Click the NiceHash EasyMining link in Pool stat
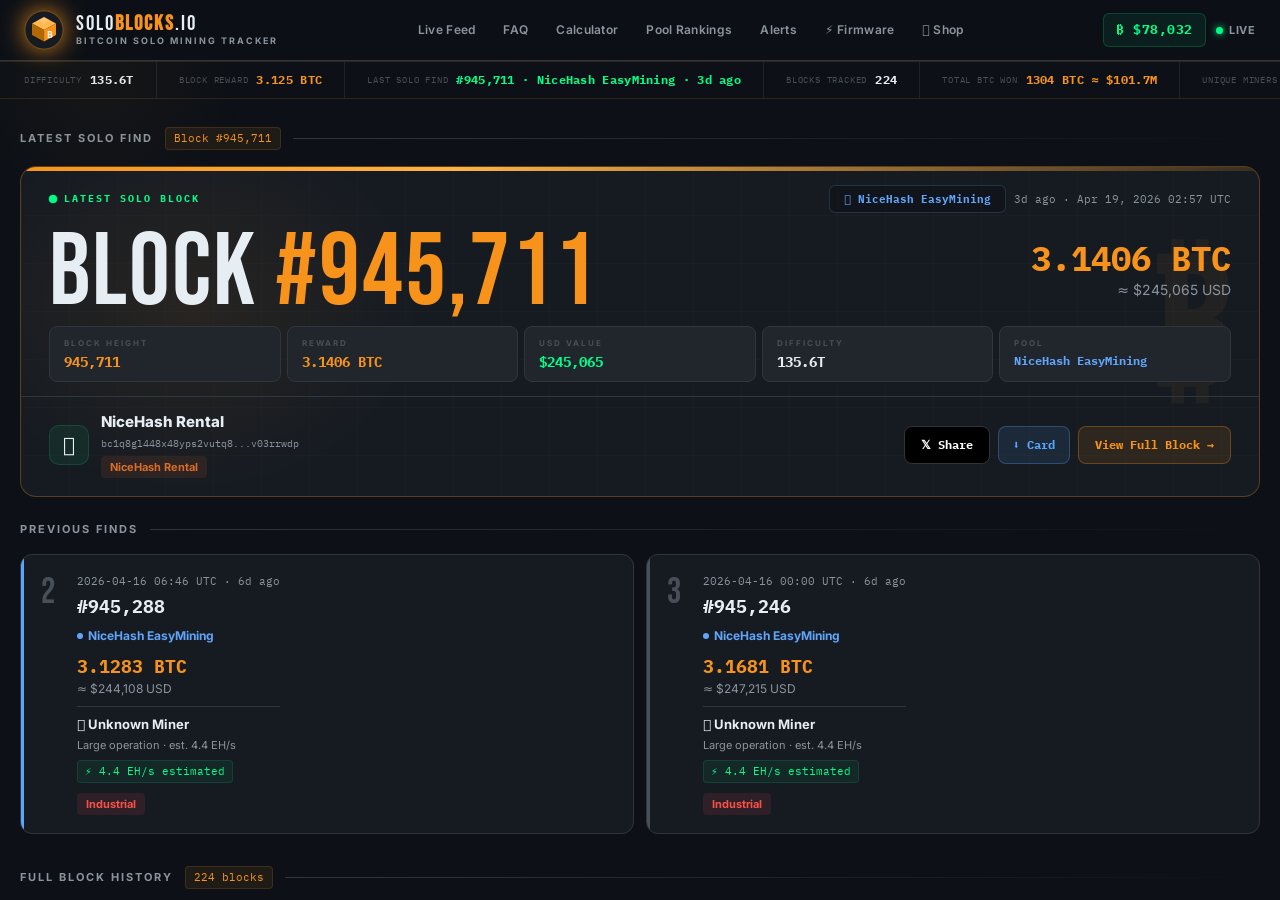The width and height of the screenshot is (1280, 900). tap(1080, 361)
